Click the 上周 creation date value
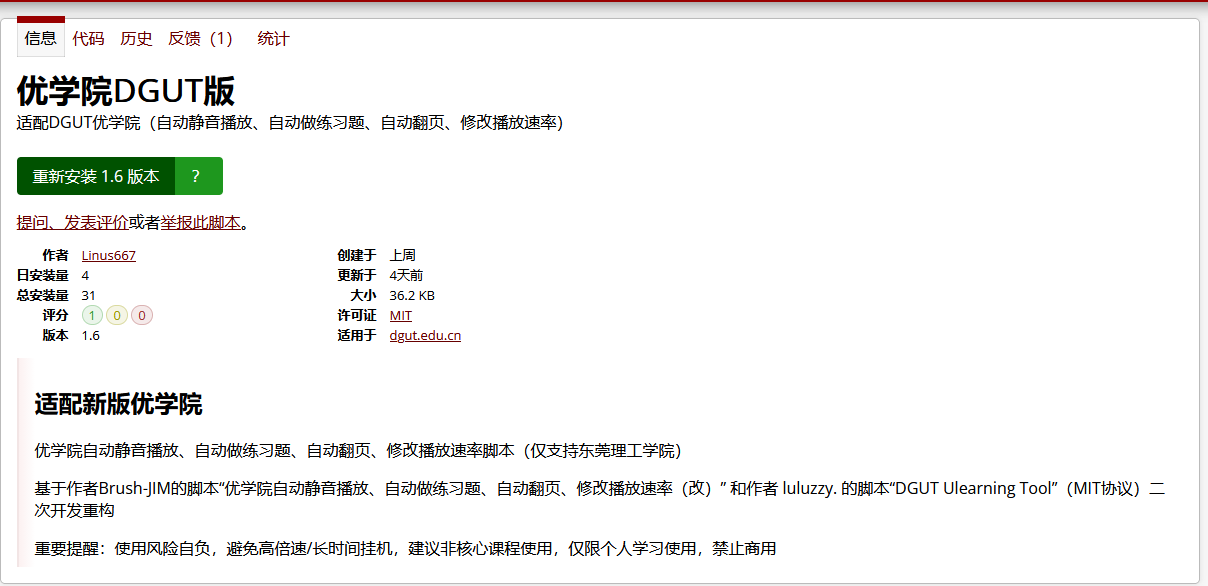This screenshot has height=586, width=1208. click(402, 256)
